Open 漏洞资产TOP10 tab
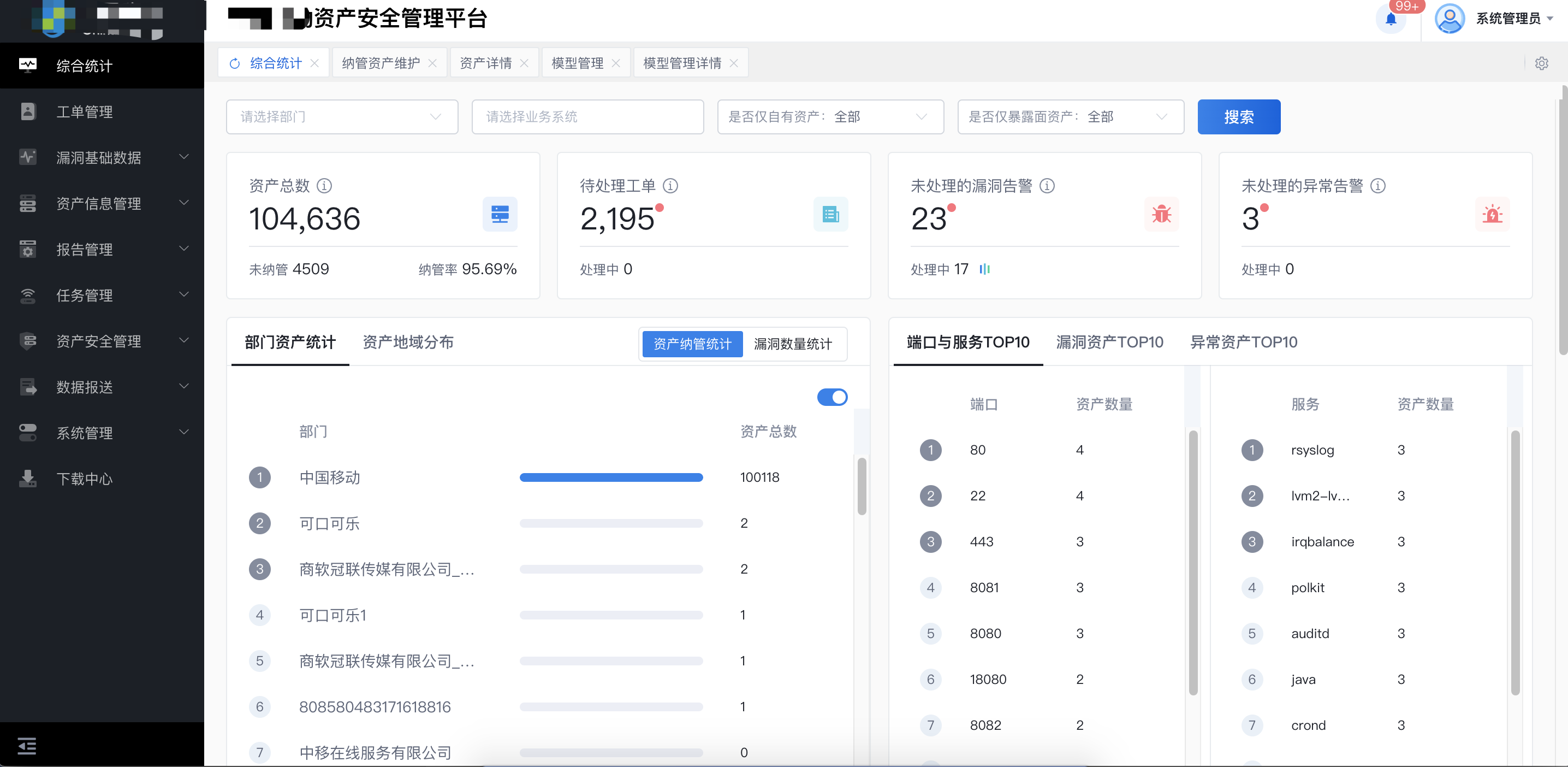This screenshot has width=1568, height=767. click(x=1109, y=343)
